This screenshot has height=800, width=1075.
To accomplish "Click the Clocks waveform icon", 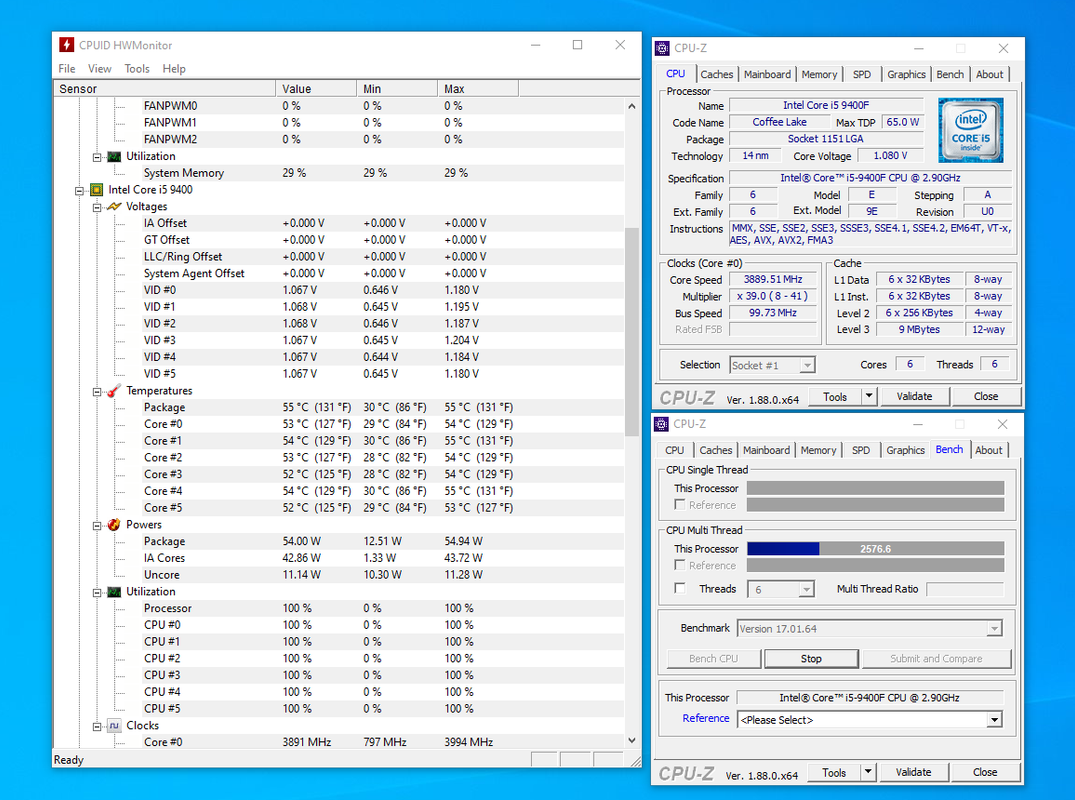I will pyautogui.click(x=114, y=725).
